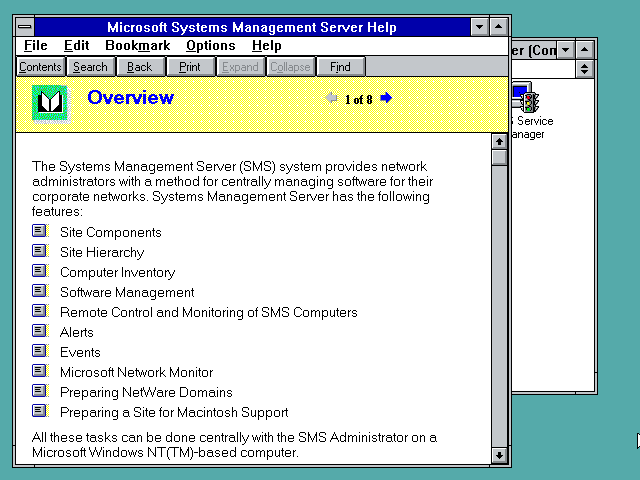Open topic icon next to Software Management
The image size is (640, 480).
point(40,291)
